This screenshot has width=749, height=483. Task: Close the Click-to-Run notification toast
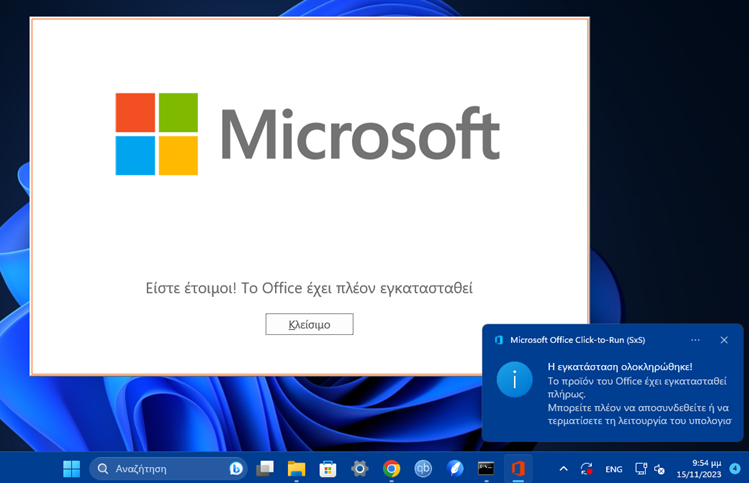pyautogui.click(x=724, y=340)
